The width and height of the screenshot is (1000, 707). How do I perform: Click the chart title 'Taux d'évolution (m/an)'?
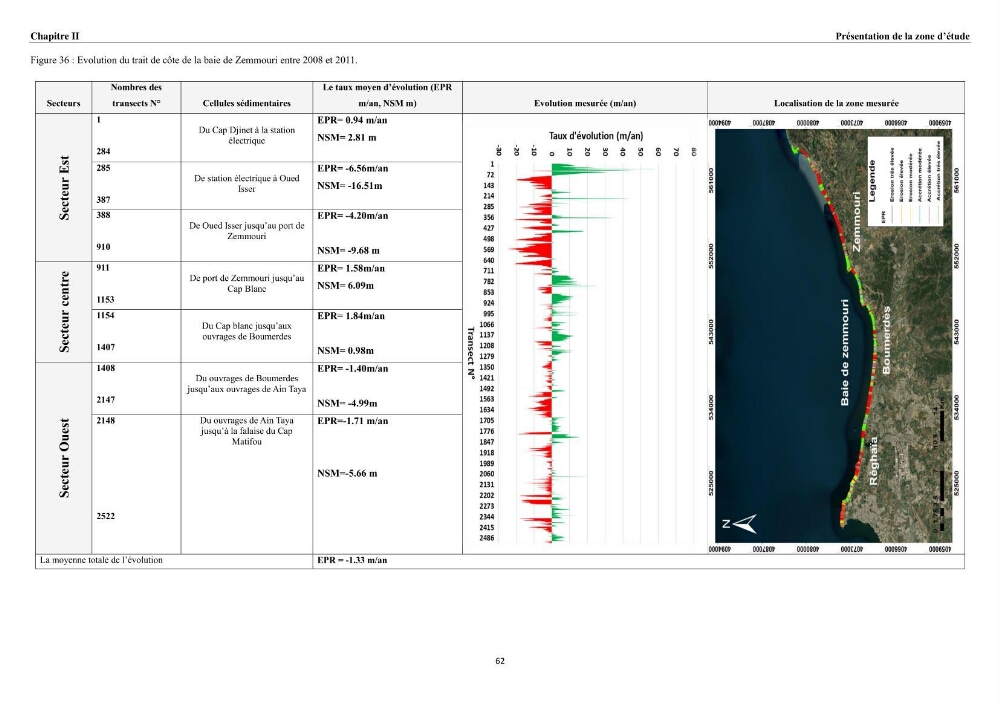point(596,136)
